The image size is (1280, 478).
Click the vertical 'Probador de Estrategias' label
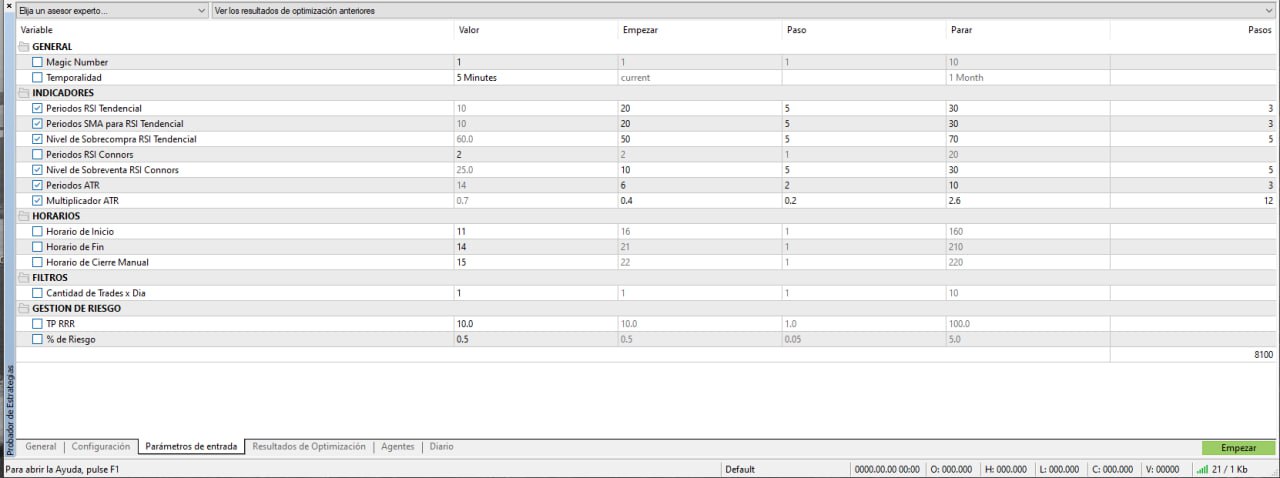[9, 410]
